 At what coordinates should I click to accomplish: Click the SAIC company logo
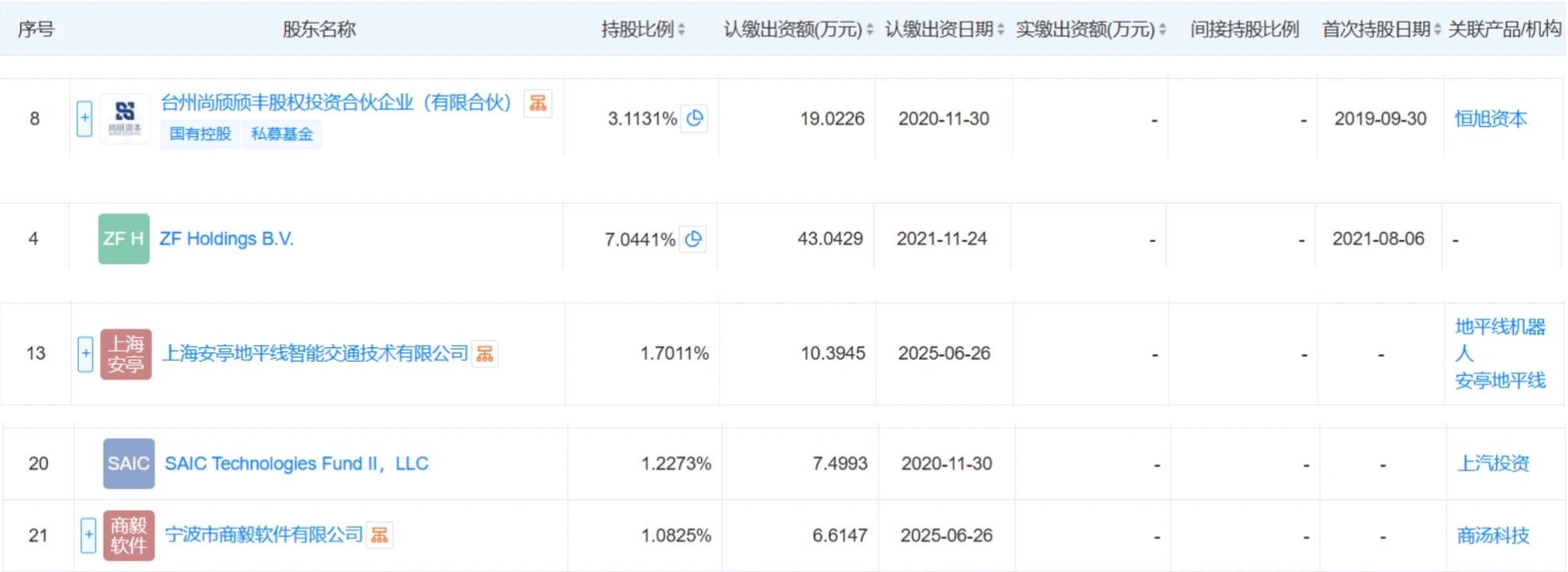click(128, 464)
